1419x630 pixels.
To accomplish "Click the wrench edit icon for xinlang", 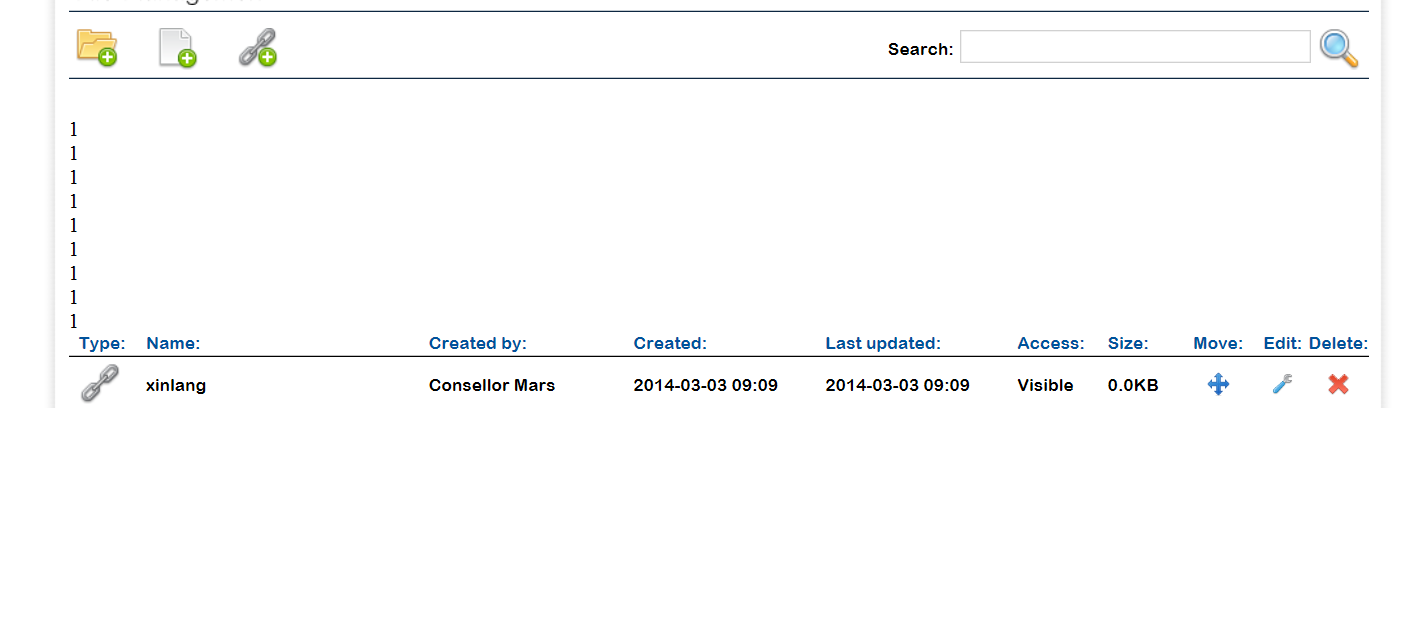I will coord(1282,384).
